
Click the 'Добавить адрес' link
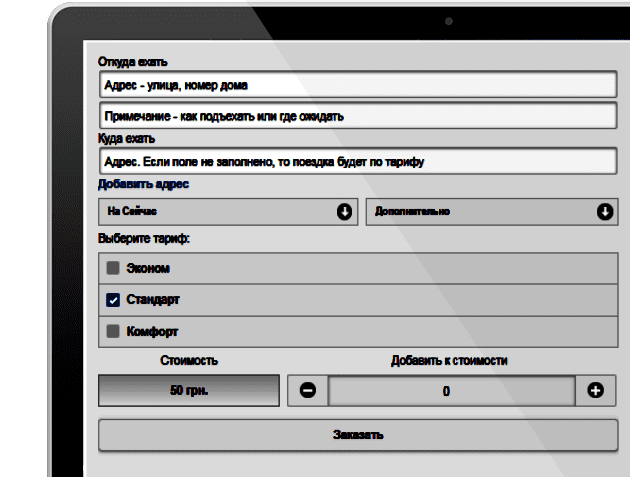pos(143,184)
